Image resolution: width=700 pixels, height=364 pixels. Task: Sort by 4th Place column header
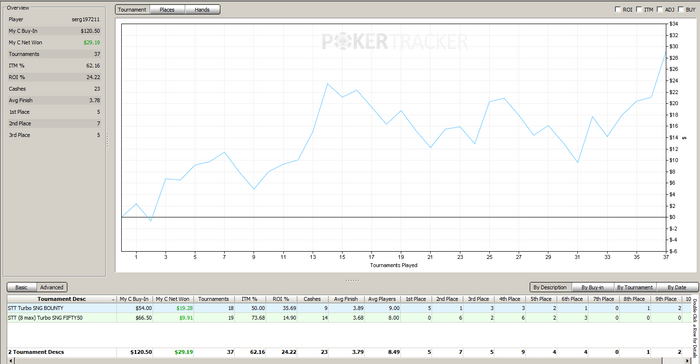(x=509, y=299)
